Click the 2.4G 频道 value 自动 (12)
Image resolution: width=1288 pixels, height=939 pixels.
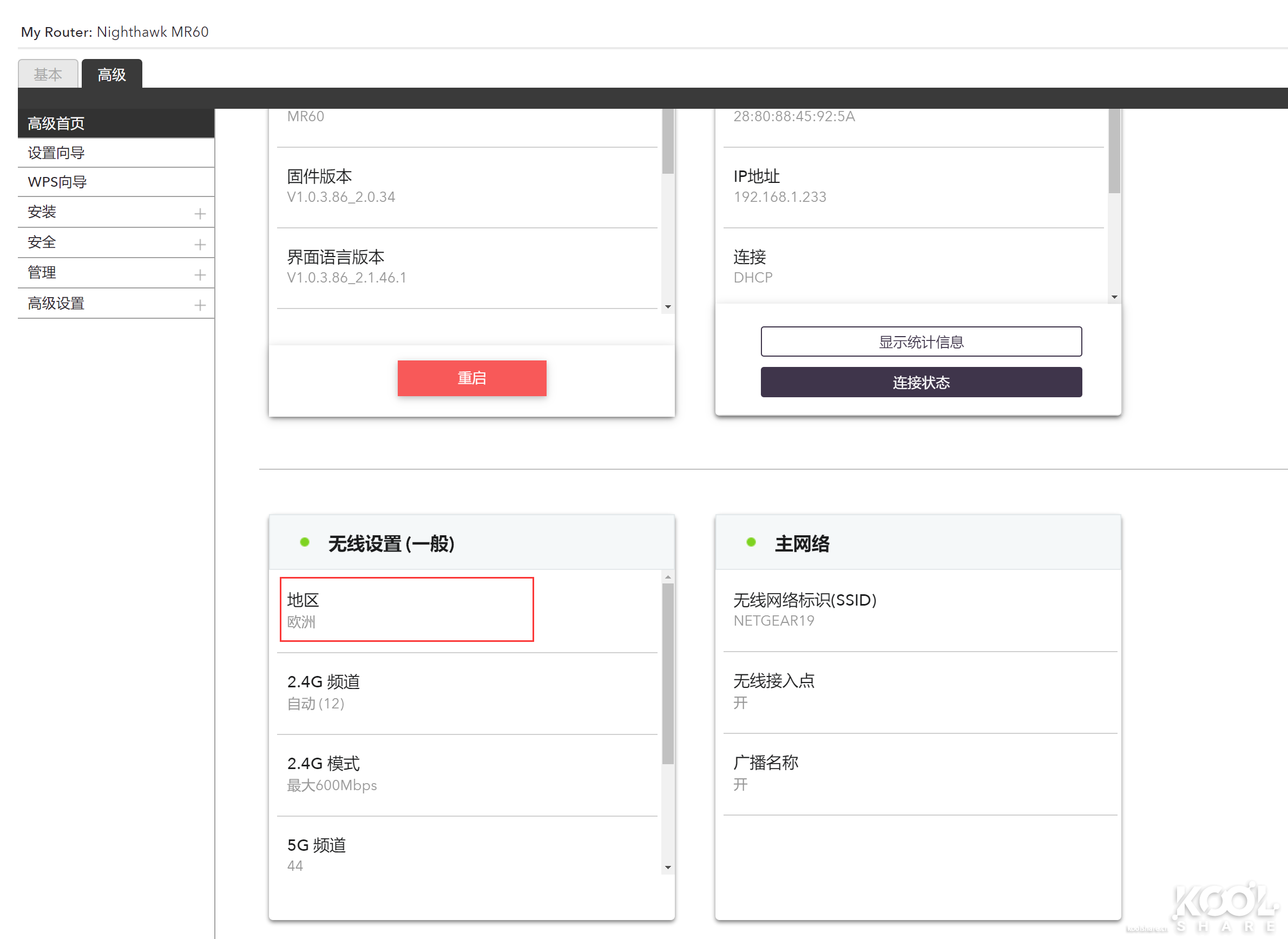pyautogui.click(x=316, y=704)
